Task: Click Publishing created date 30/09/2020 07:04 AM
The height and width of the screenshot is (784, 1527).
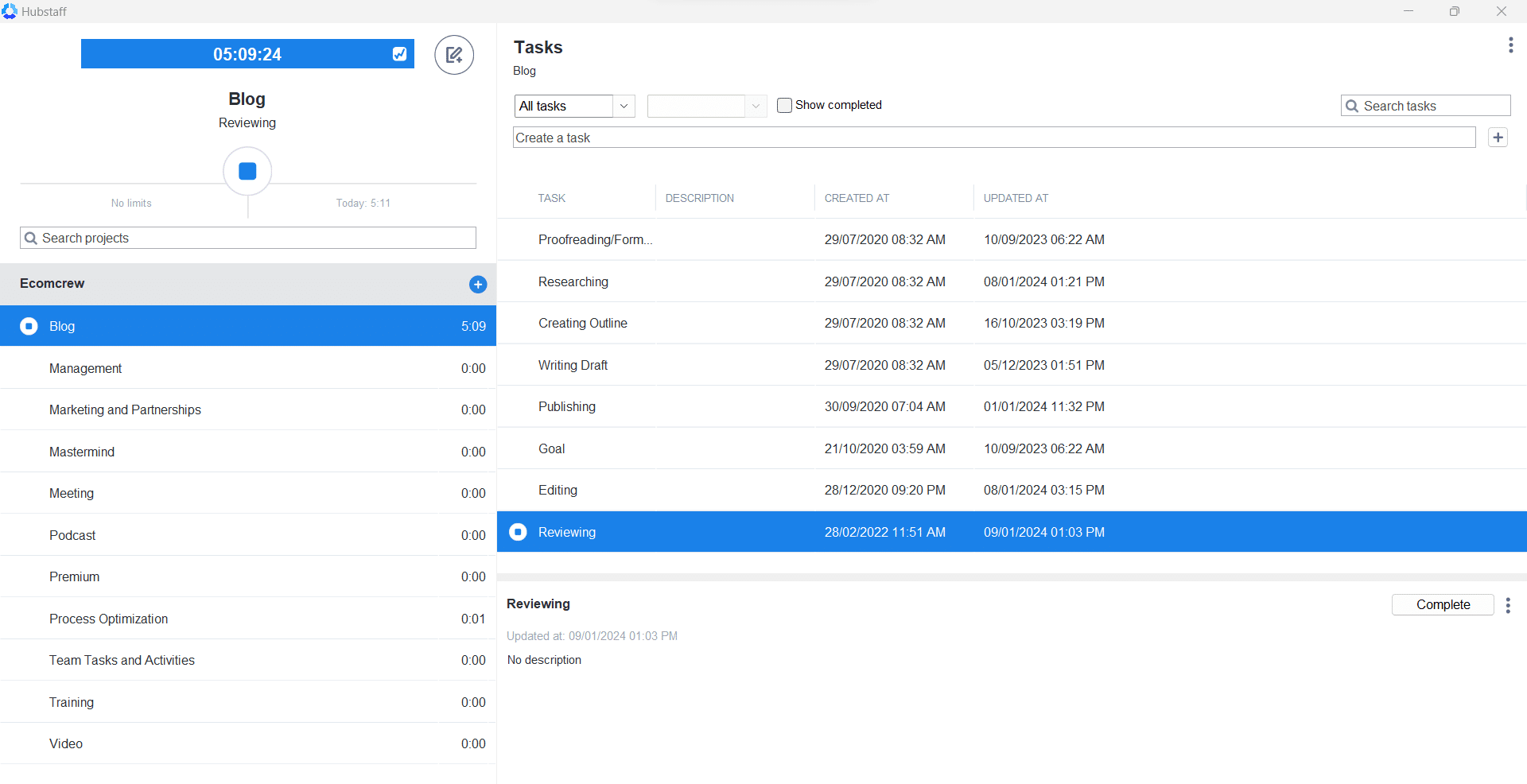Action: click(884, 406)
